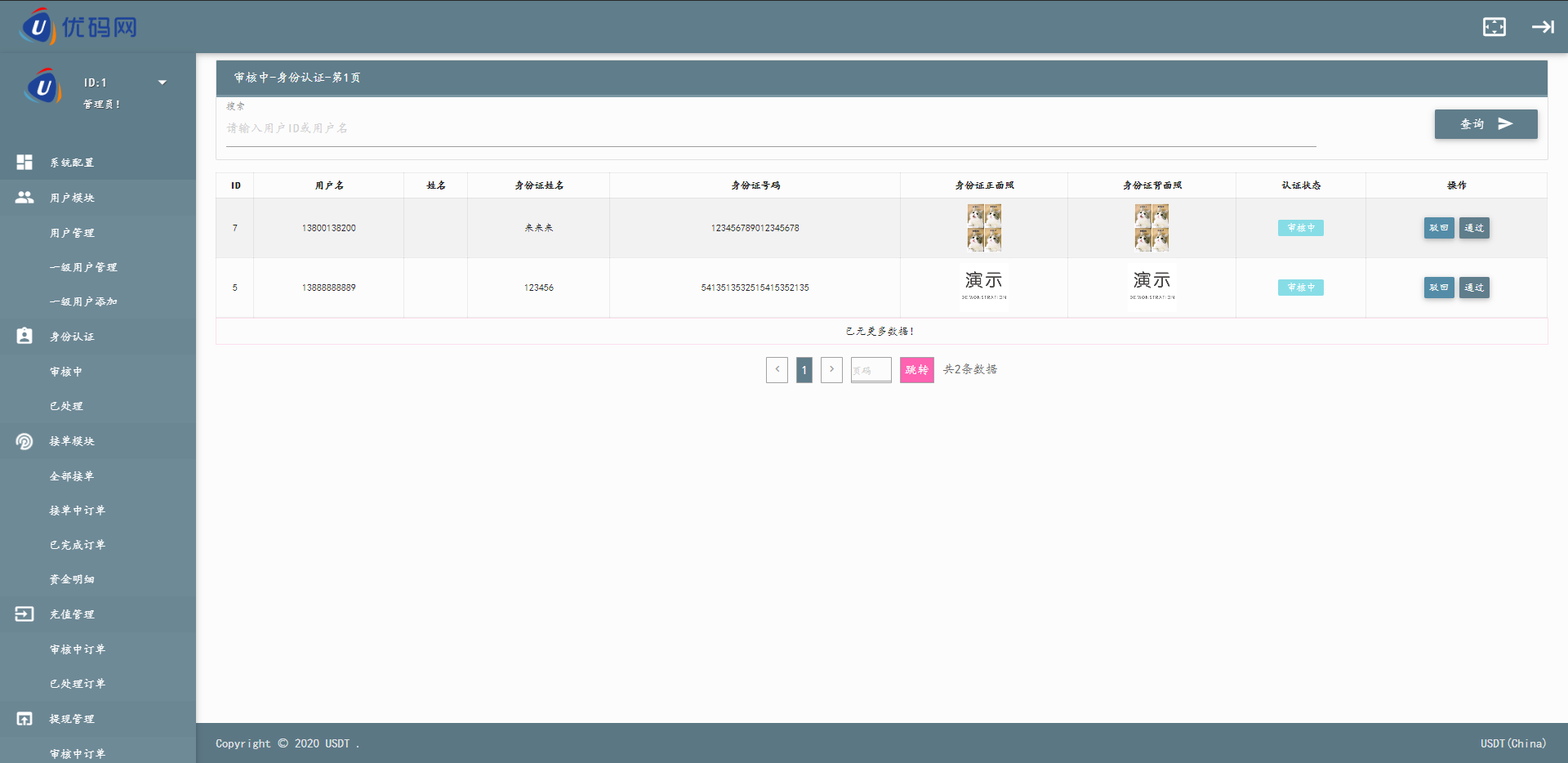Open 系统配置 menu item

click(x=98, y=163)
